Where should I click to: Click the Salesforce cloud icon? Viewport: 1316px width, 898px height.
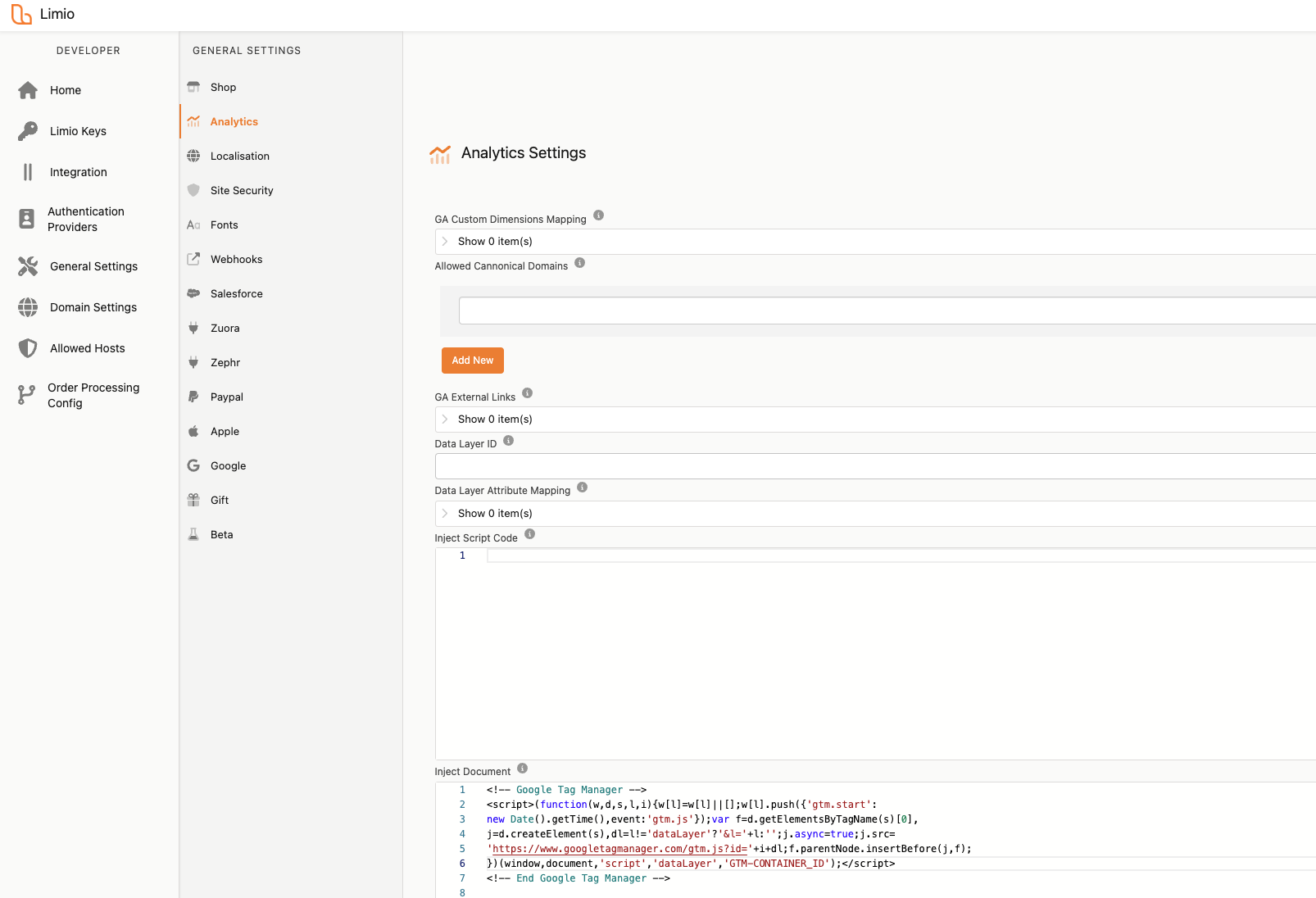pos(193,293)
